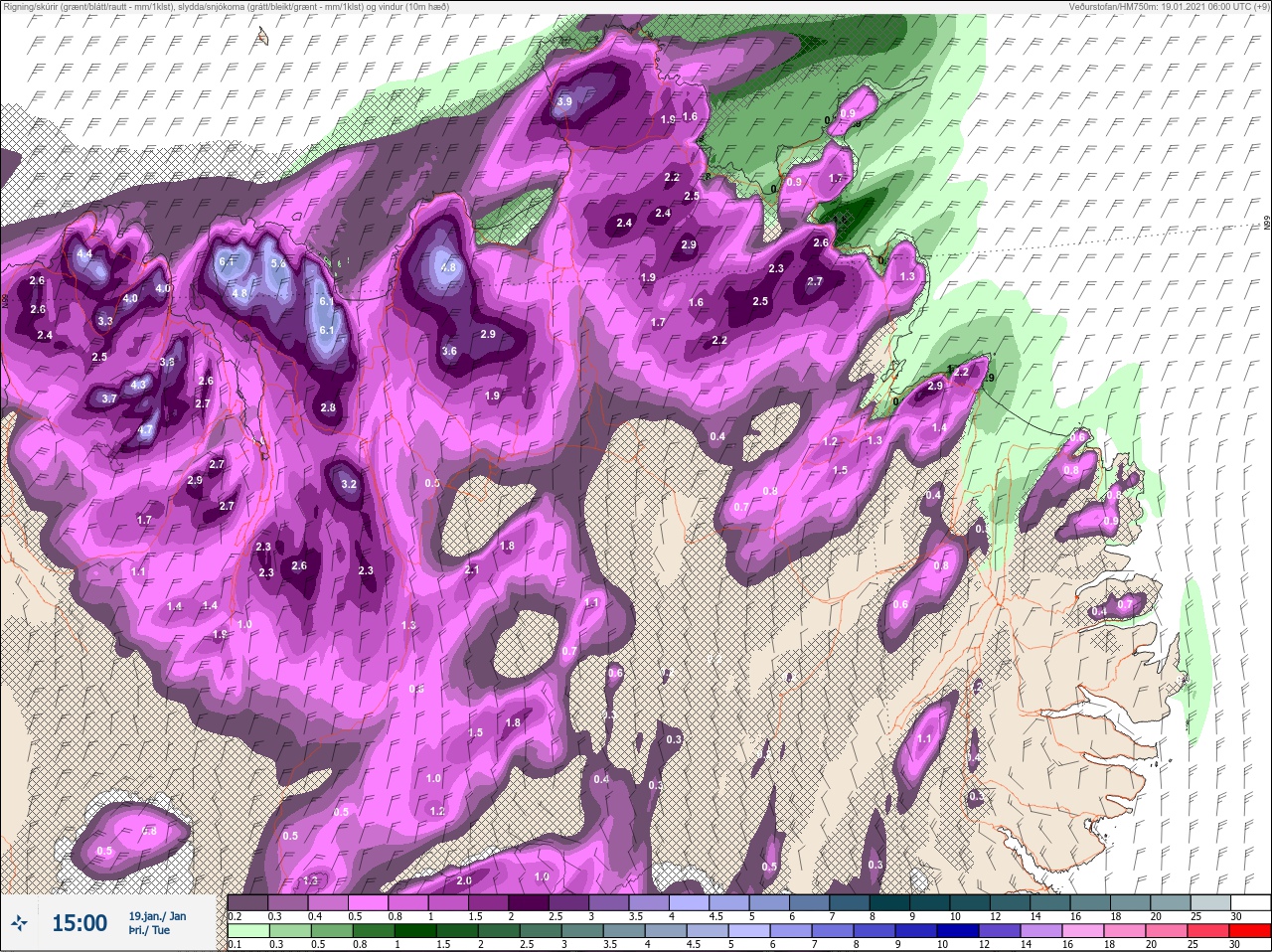Click the 3.2 precipitation value on map

[x=349, y=485]
